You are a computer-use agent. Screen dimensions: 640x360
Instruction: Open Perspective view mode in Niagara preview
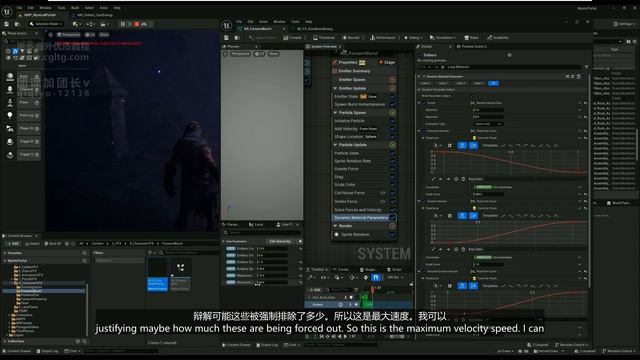click(240, 54)
